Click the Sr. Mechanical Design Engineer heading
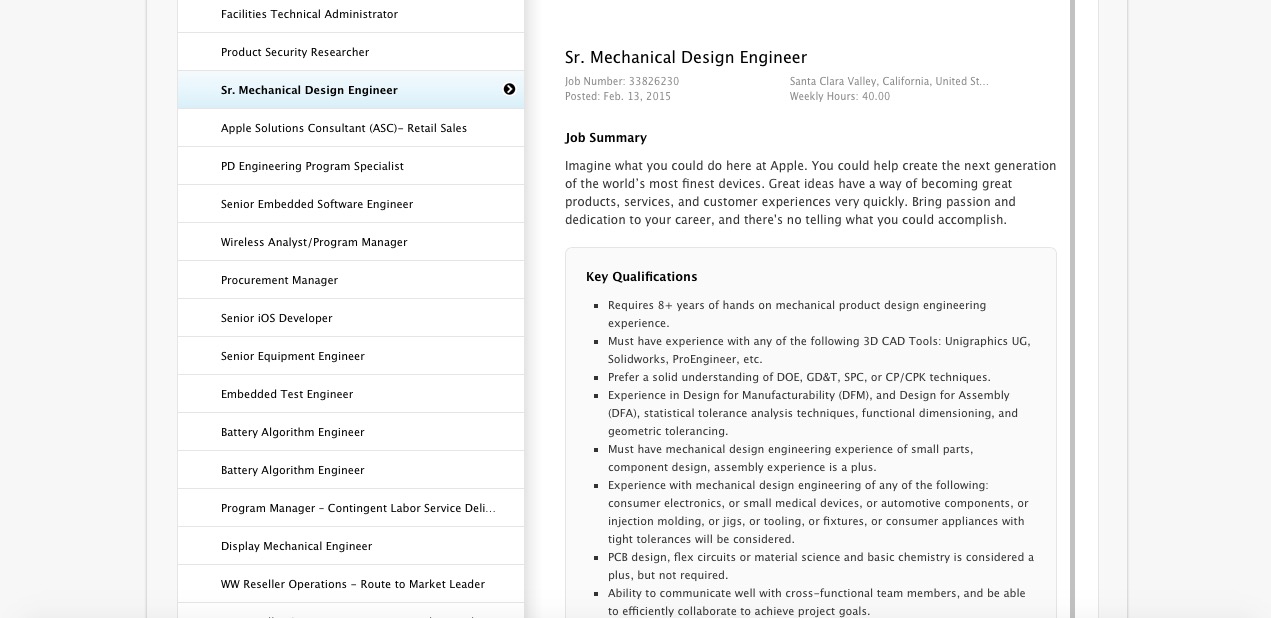This screenshot has height=618, width=1271. [x=686, y=58]
